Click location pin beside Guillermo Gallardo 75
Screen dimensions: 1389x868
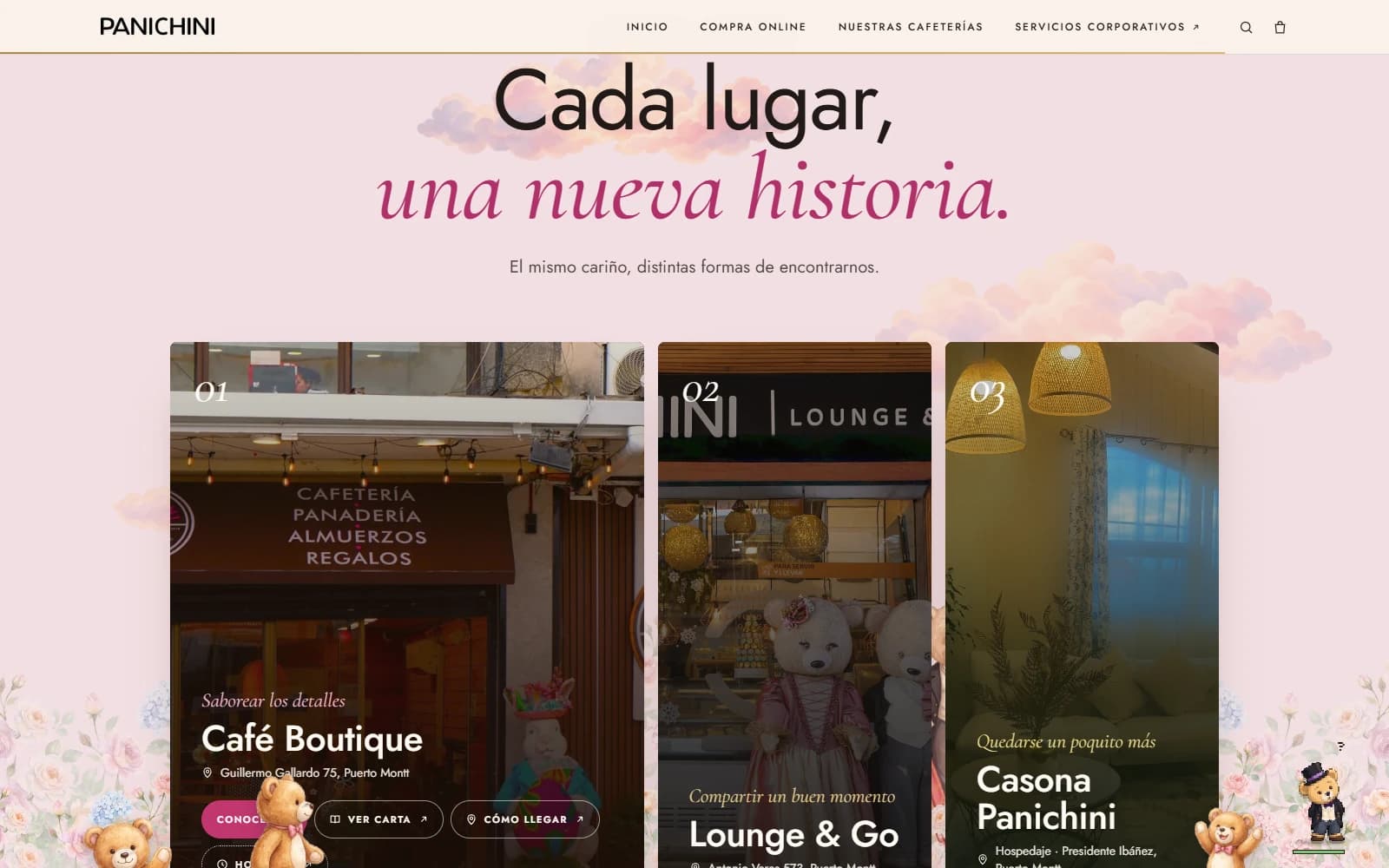click(207, 773)
